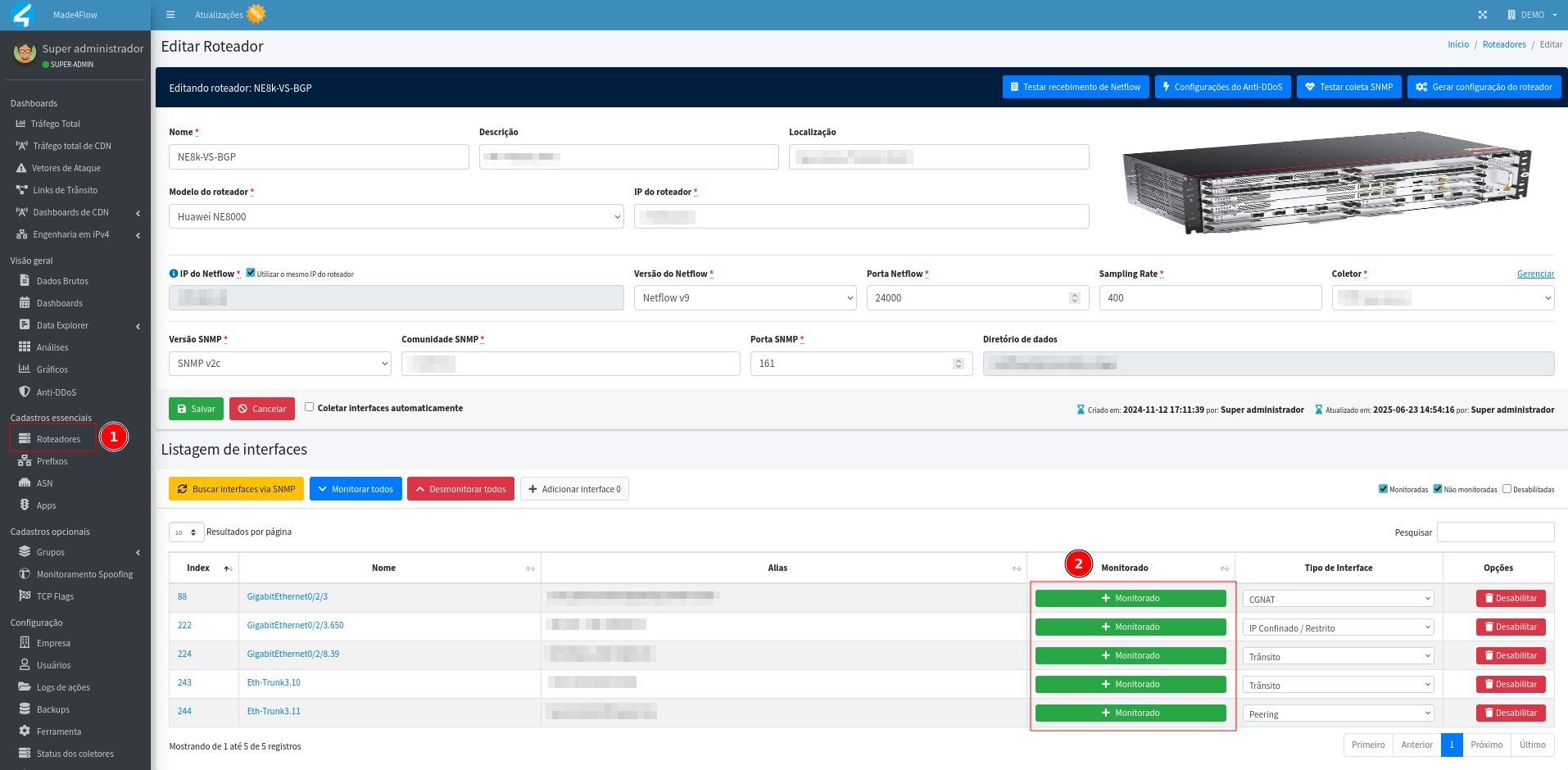This screenshot has width=1568, height=770.
Task: Click Logs de ações folder icon
Action: click(x=25, y=686)
